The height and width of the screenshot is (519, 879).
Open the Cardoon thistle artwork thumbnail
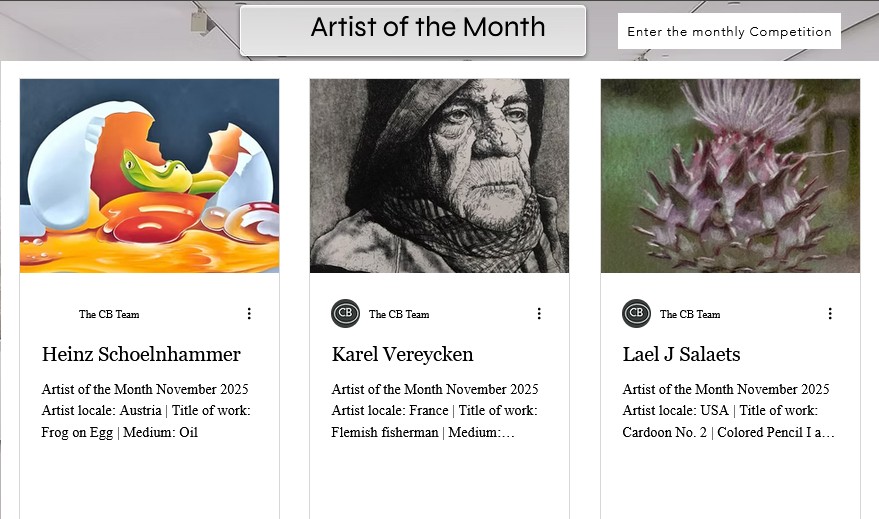click(730, 176)
